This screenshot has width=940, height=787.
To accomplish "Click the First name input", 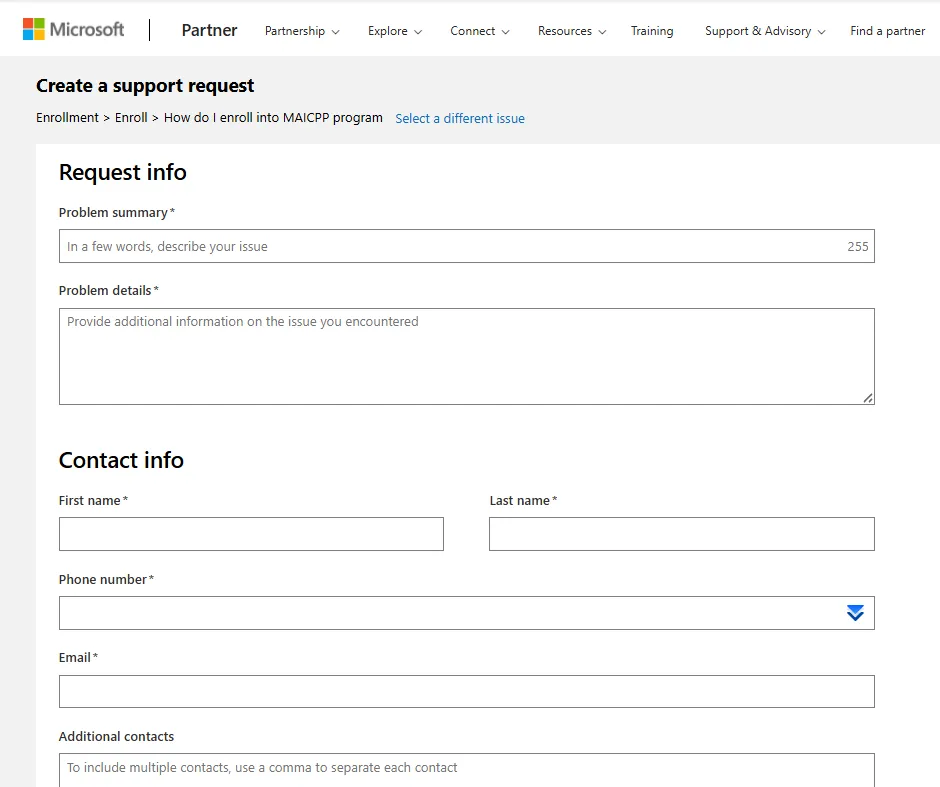I will tap(251, 534).
